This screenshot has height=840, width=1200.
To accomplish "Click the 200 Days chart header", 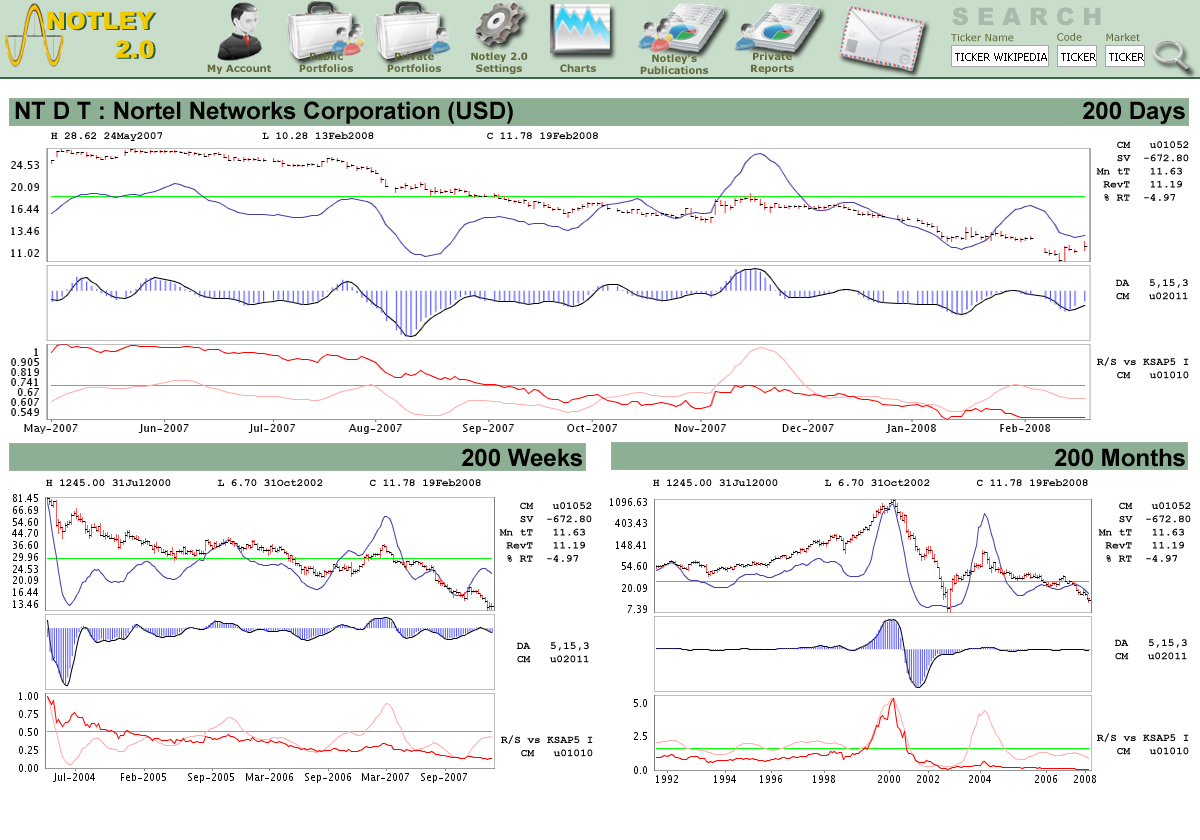I will point(1133,111).
